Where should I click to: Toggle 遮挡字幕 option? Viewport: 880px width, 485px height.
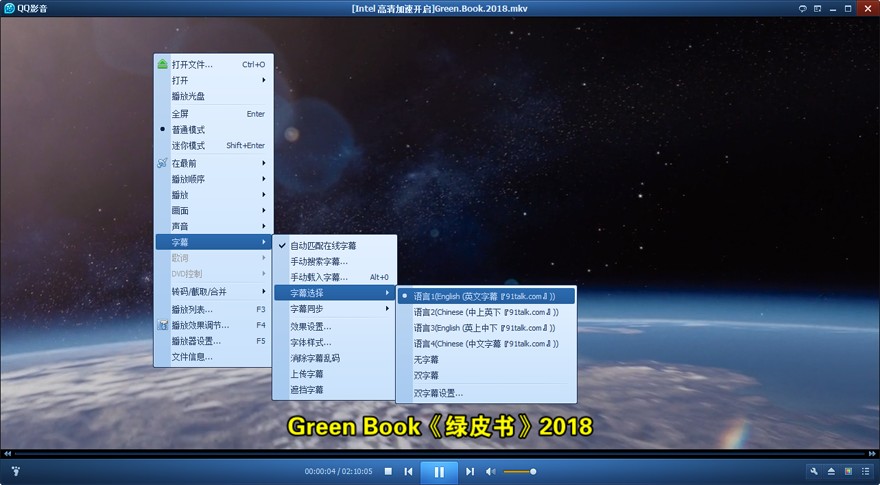(334, 390)
